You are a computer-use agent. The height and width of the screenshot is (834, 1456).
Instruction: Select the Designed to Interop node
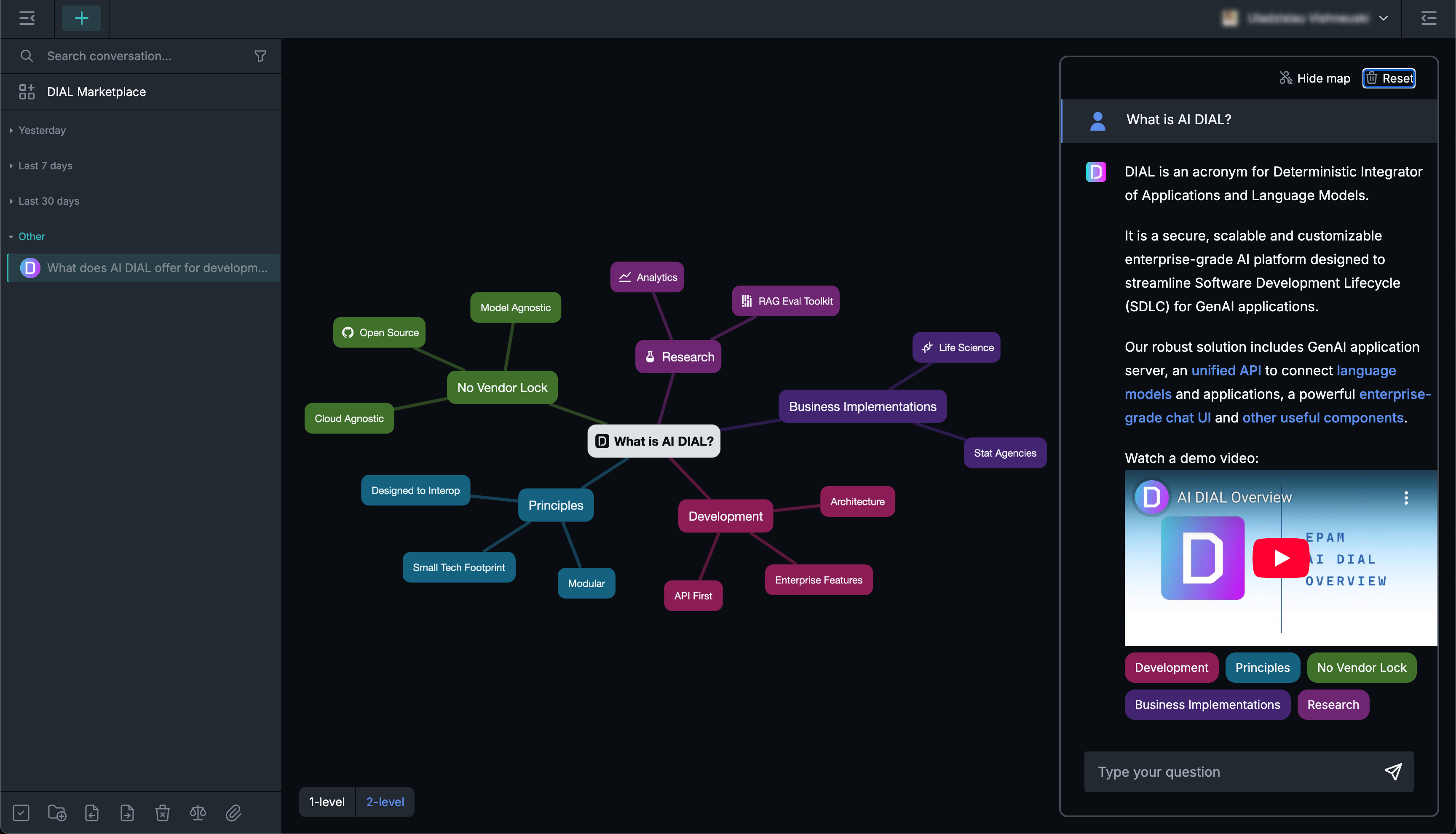tap(415, 490)
